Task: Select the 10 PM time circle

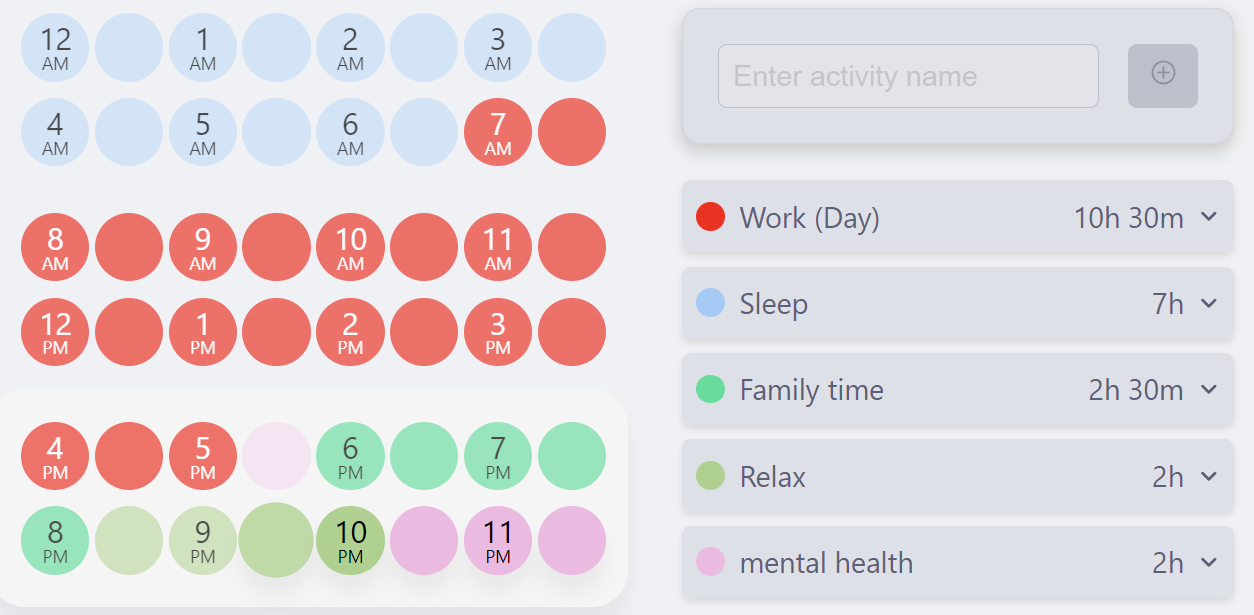Action: 350,540
